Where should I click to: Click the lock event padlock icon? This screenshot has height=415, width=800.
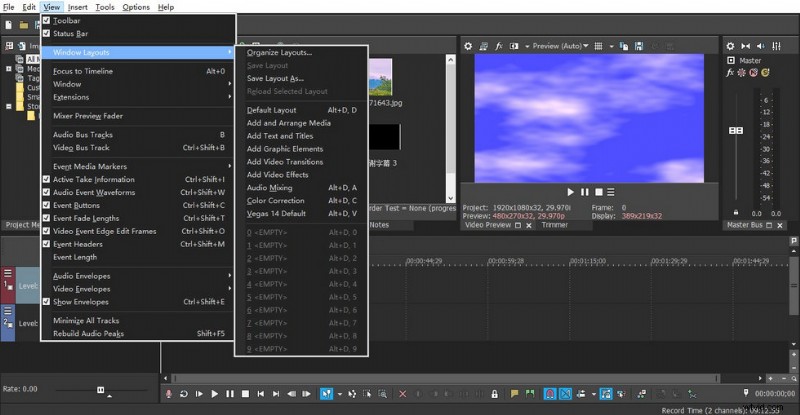494,394
